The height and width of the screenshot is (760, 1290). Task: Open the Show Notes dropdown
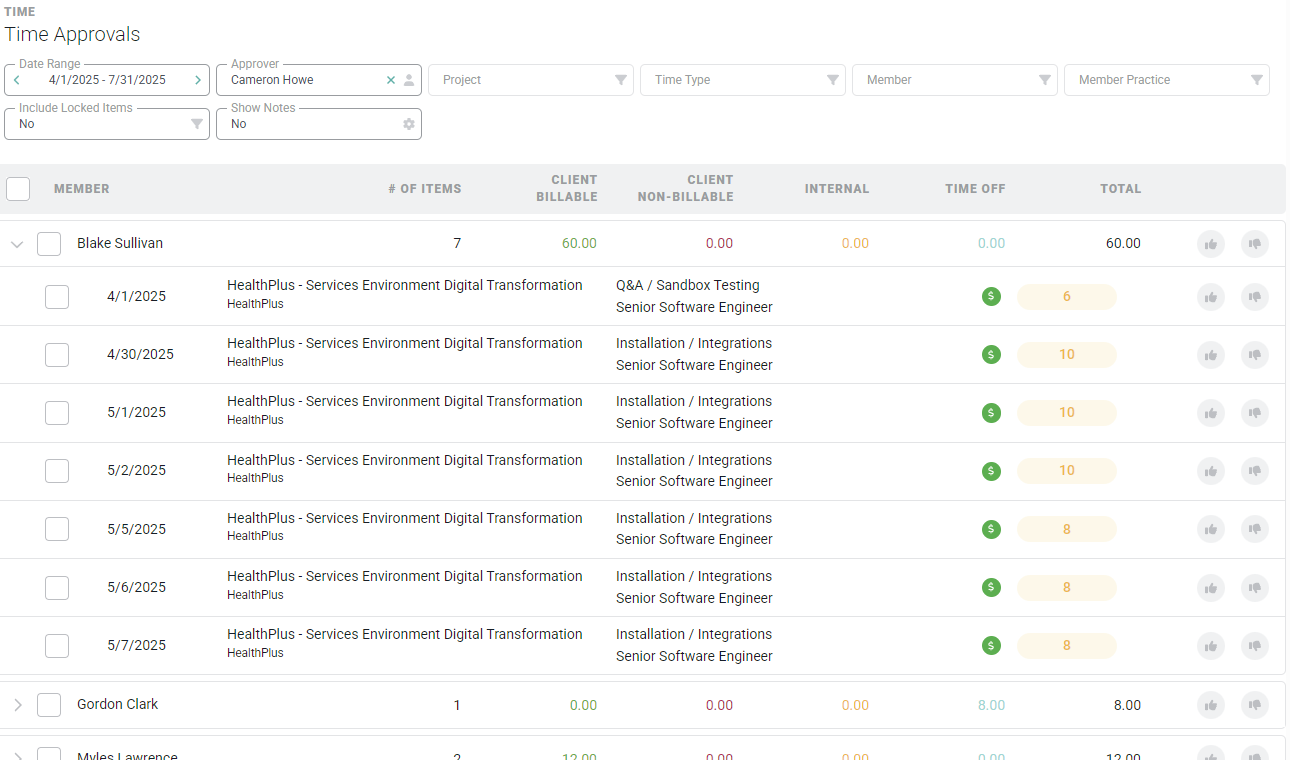pos(319,124)
